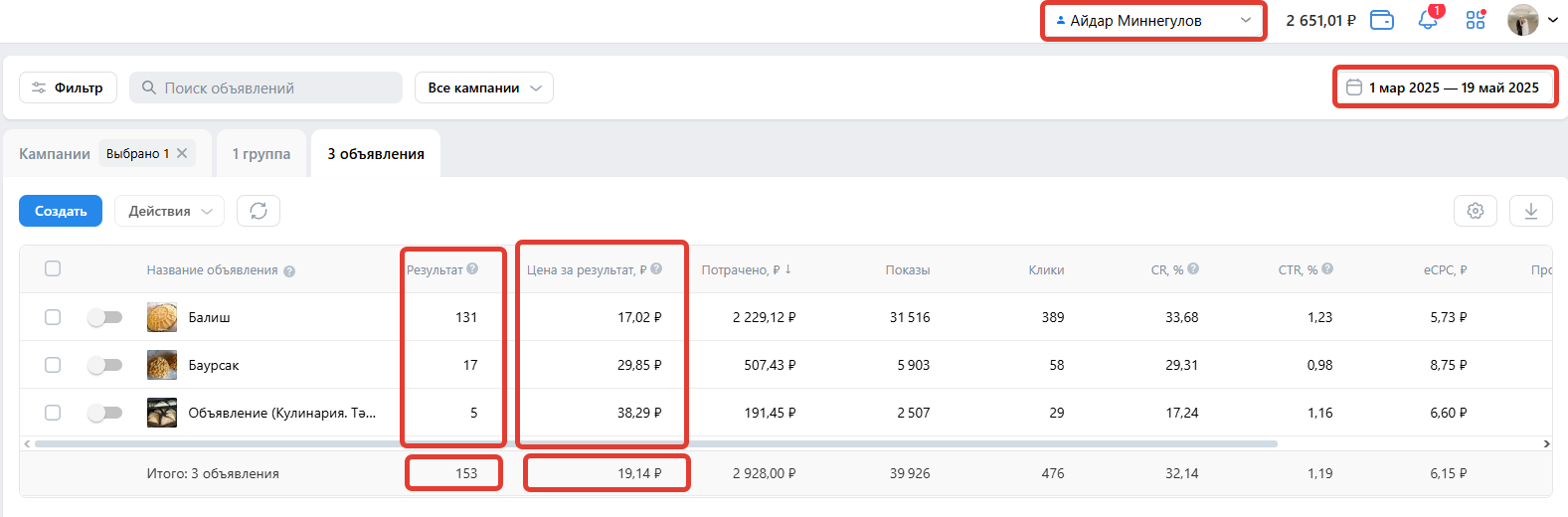
Task: Open the Айдар Миннегулов account selector
Action: (1153, 21)
